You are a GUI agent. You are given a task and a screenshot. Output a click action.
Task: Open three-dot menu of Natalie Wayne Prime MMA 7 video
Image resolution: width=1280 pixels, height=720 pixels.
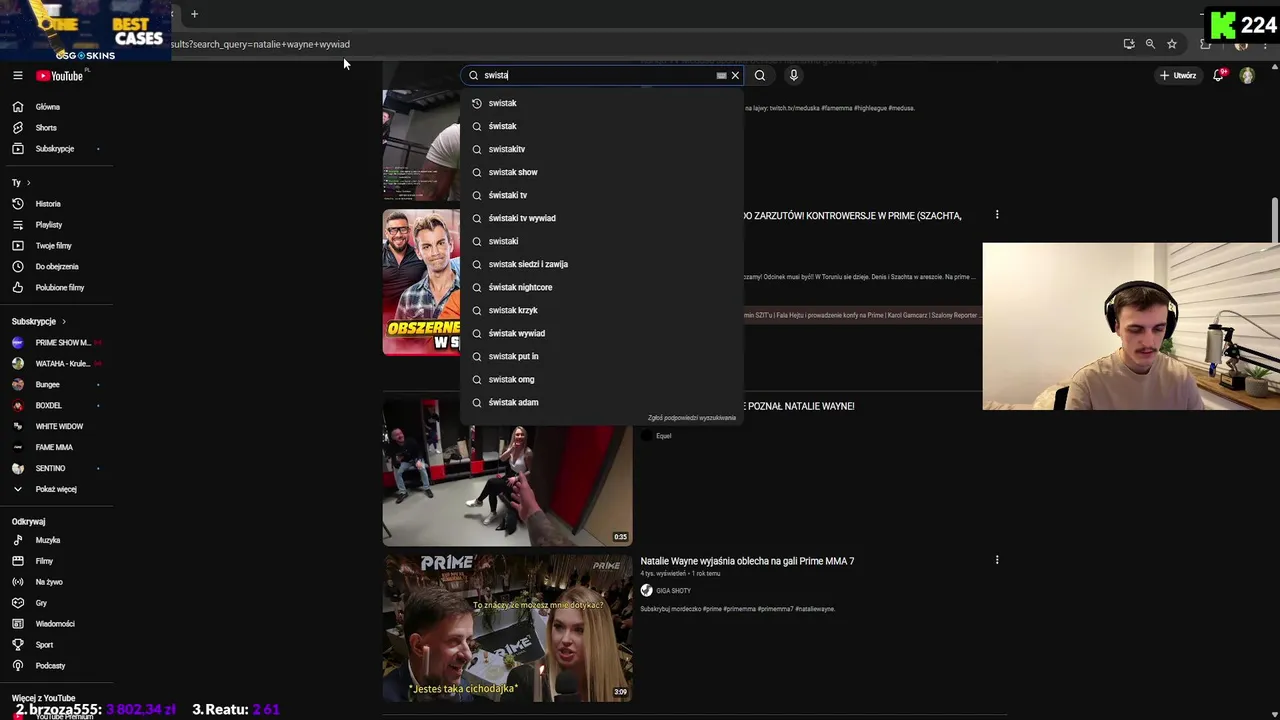coord(997,561)
